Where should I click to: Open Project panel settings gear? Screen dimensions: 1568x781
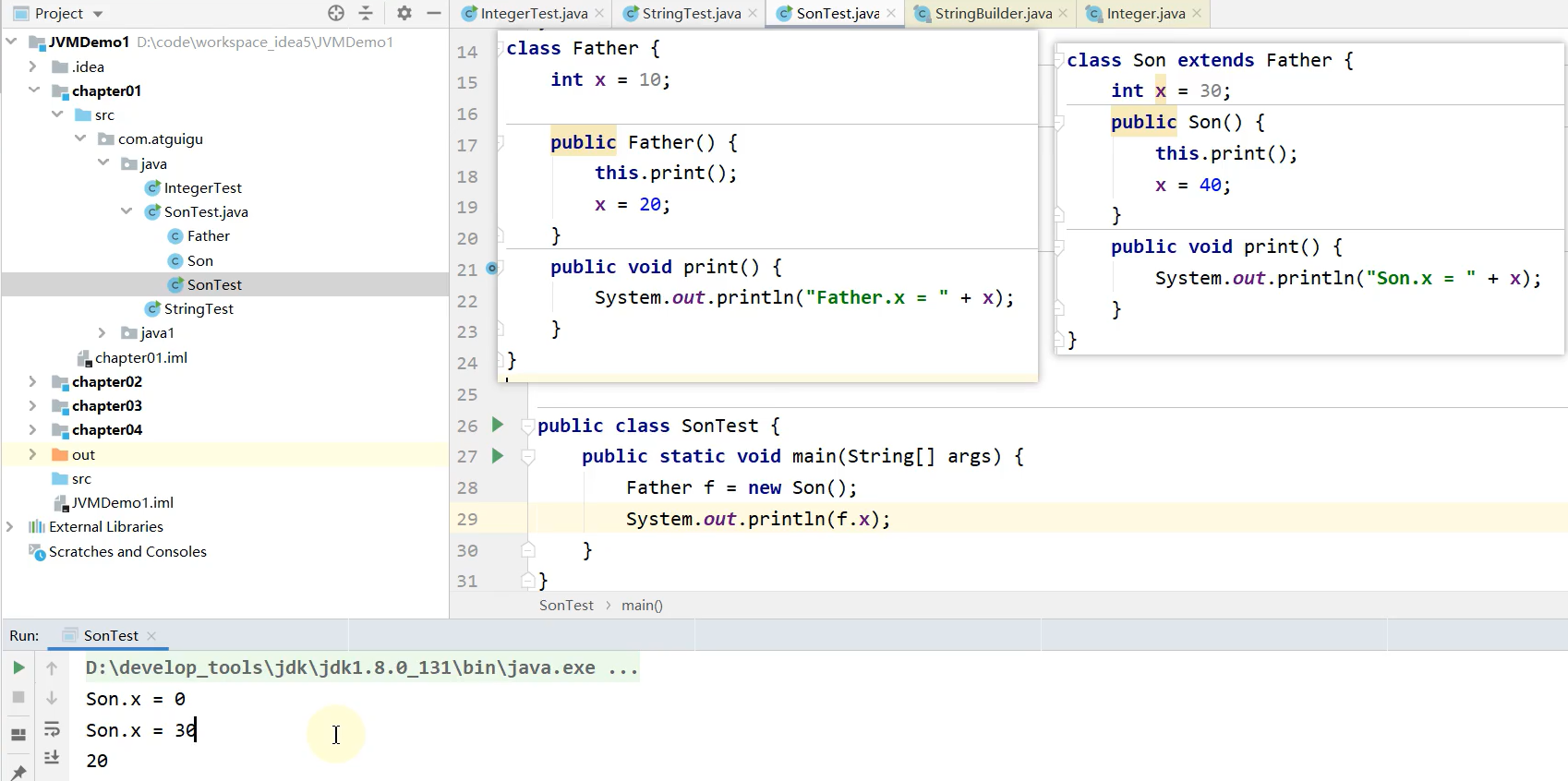404,13
